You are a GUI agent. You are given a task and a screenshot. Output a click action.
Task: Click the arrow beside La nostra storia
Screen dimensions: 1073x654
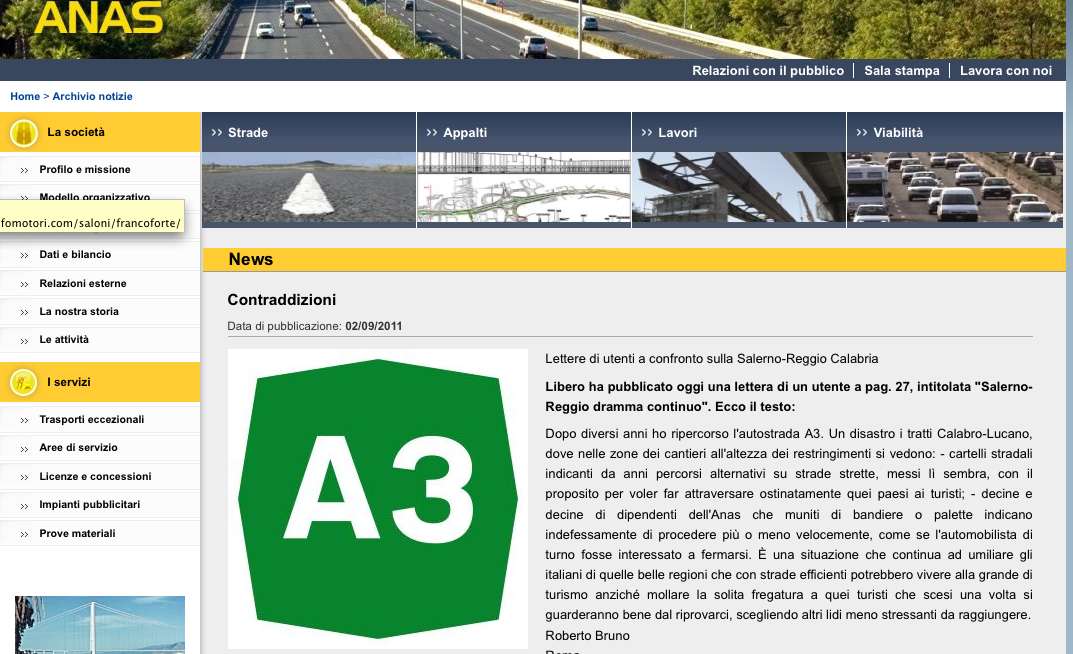[25, 312]
